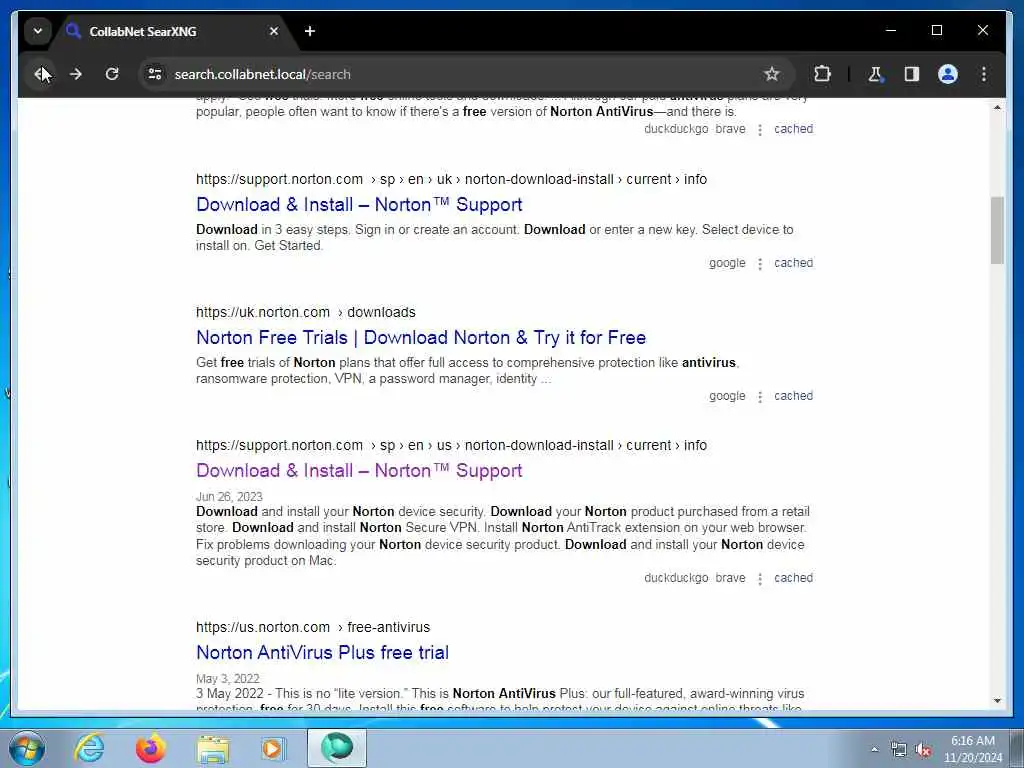Open Windows Explorer from taskbar
Viewport: 1024px width, 768px height.
(x=213, y=748)
